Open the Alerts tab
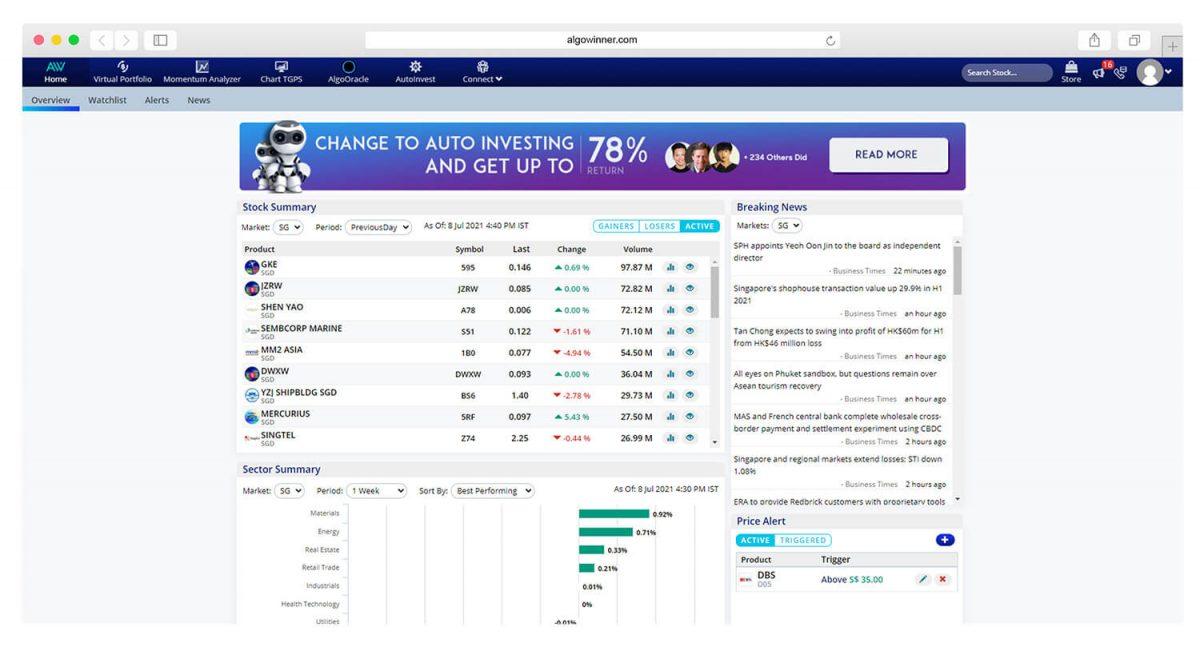 (x=157, y=101)
